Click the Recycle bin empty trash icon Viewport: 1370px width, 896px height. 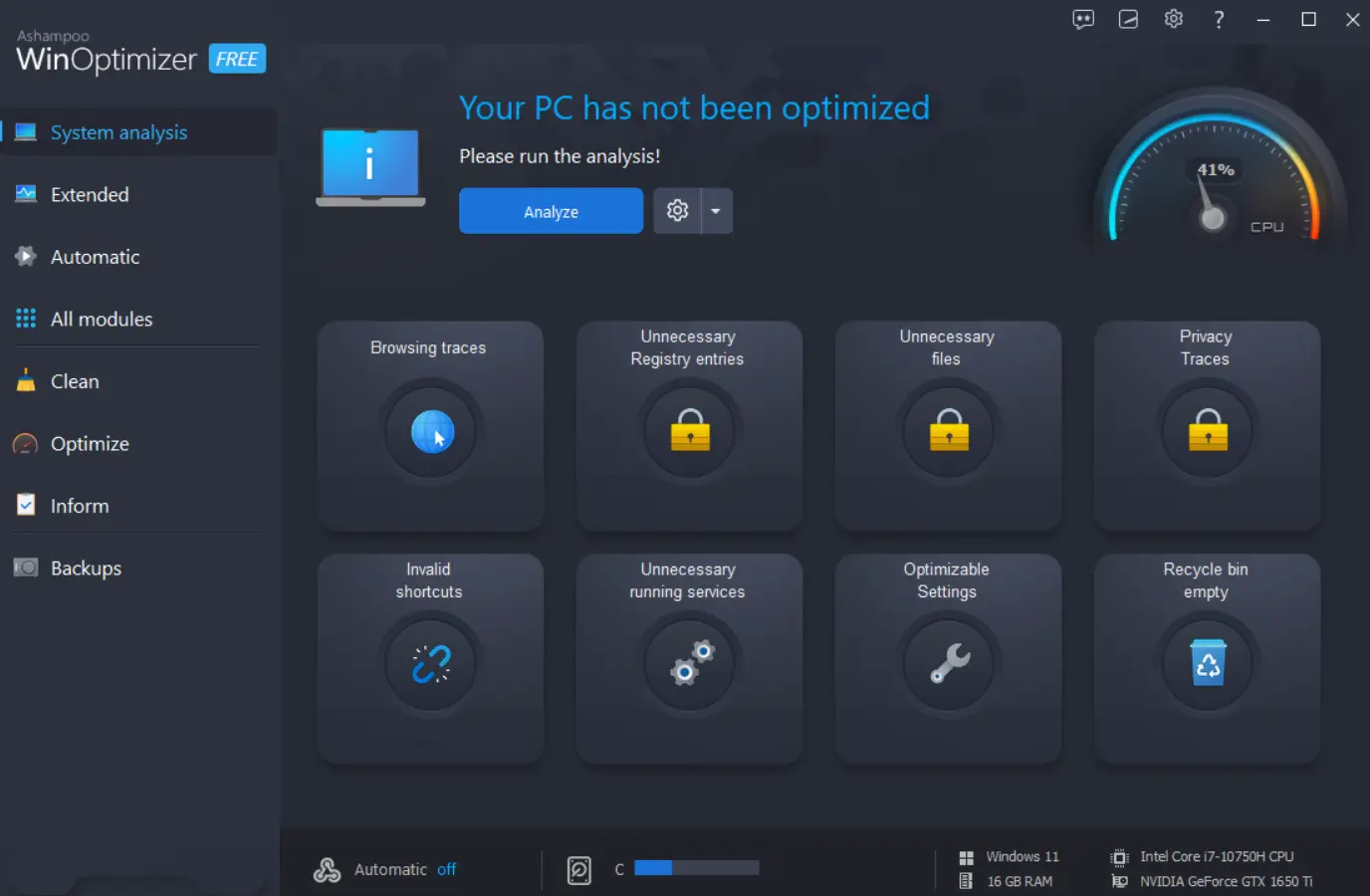(1206, 663)
